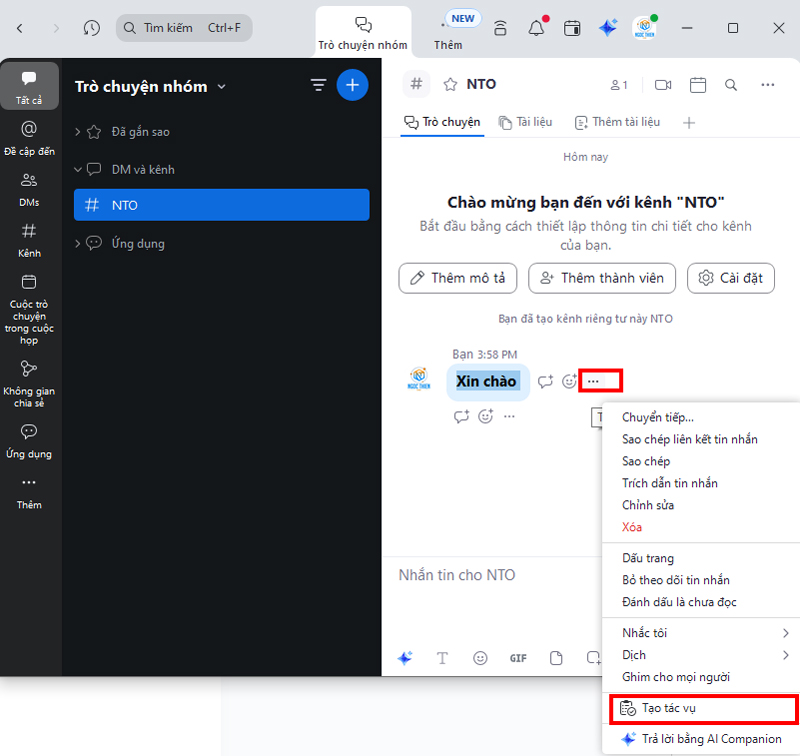Open the notifications bell icon
Screen dimensions: 800x756
537,28
